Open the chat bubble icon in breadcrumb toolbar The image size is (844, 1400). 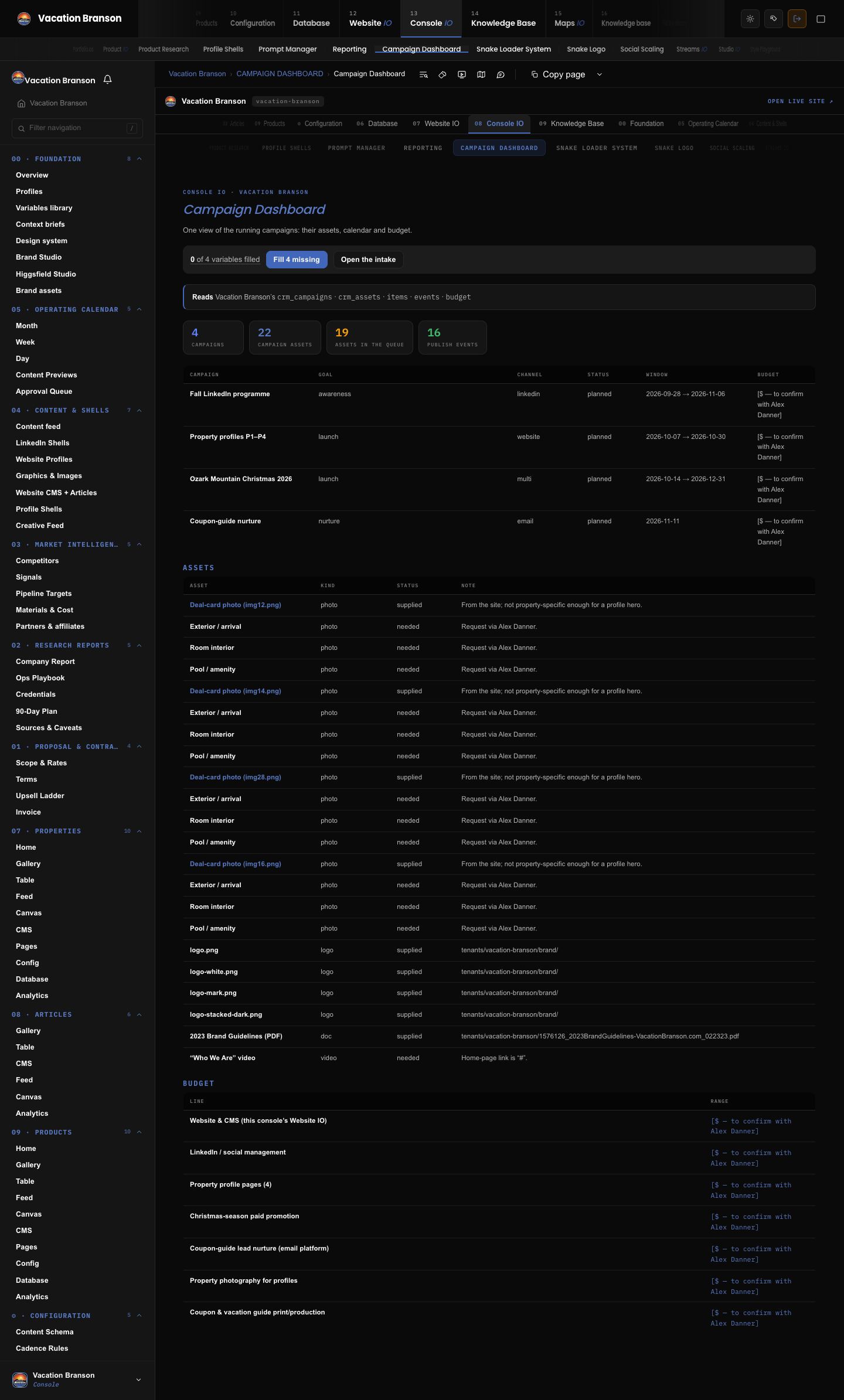point(501,74)
